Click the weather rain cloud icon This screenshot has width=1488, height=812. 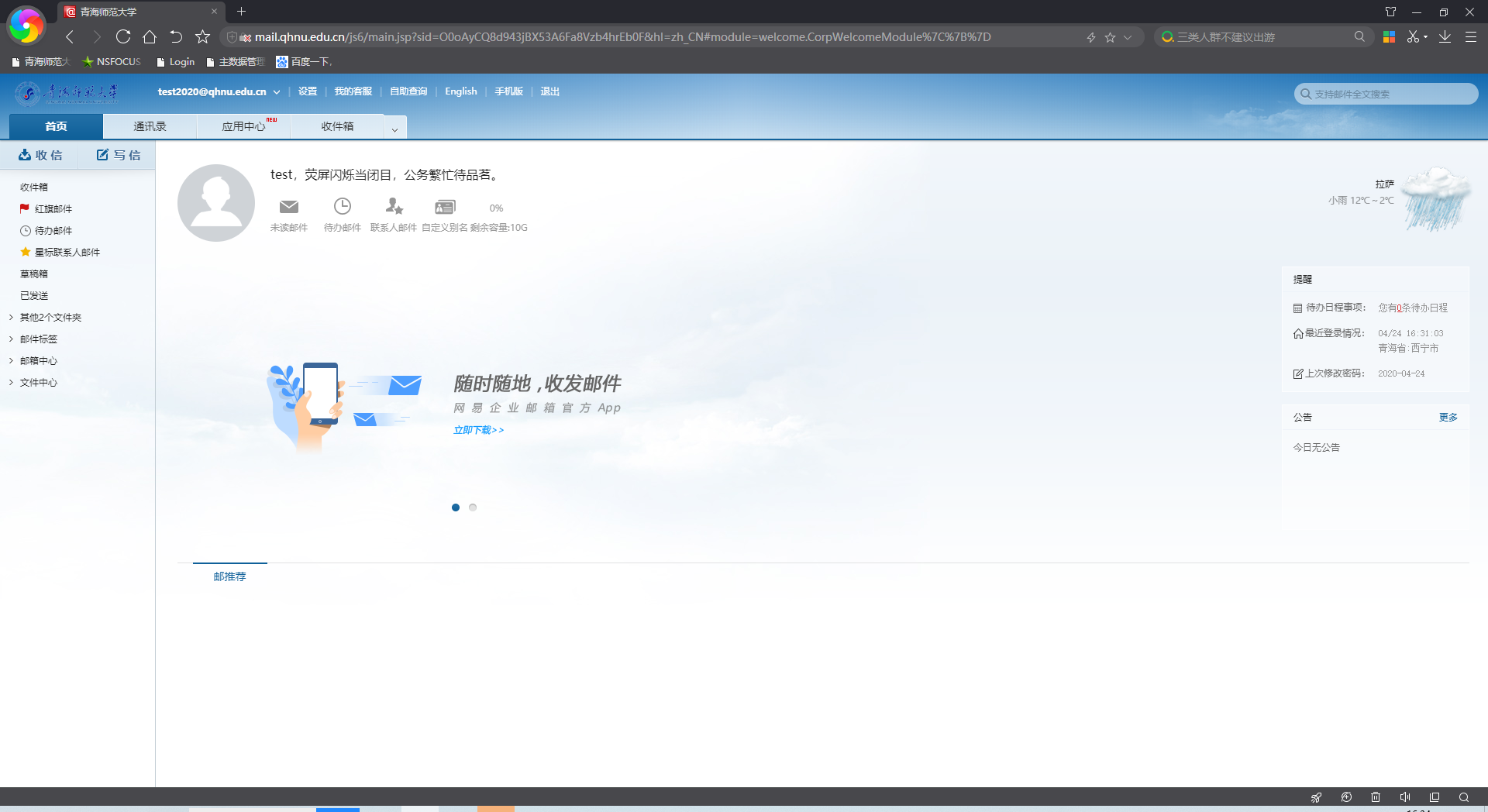(1436, 200)
